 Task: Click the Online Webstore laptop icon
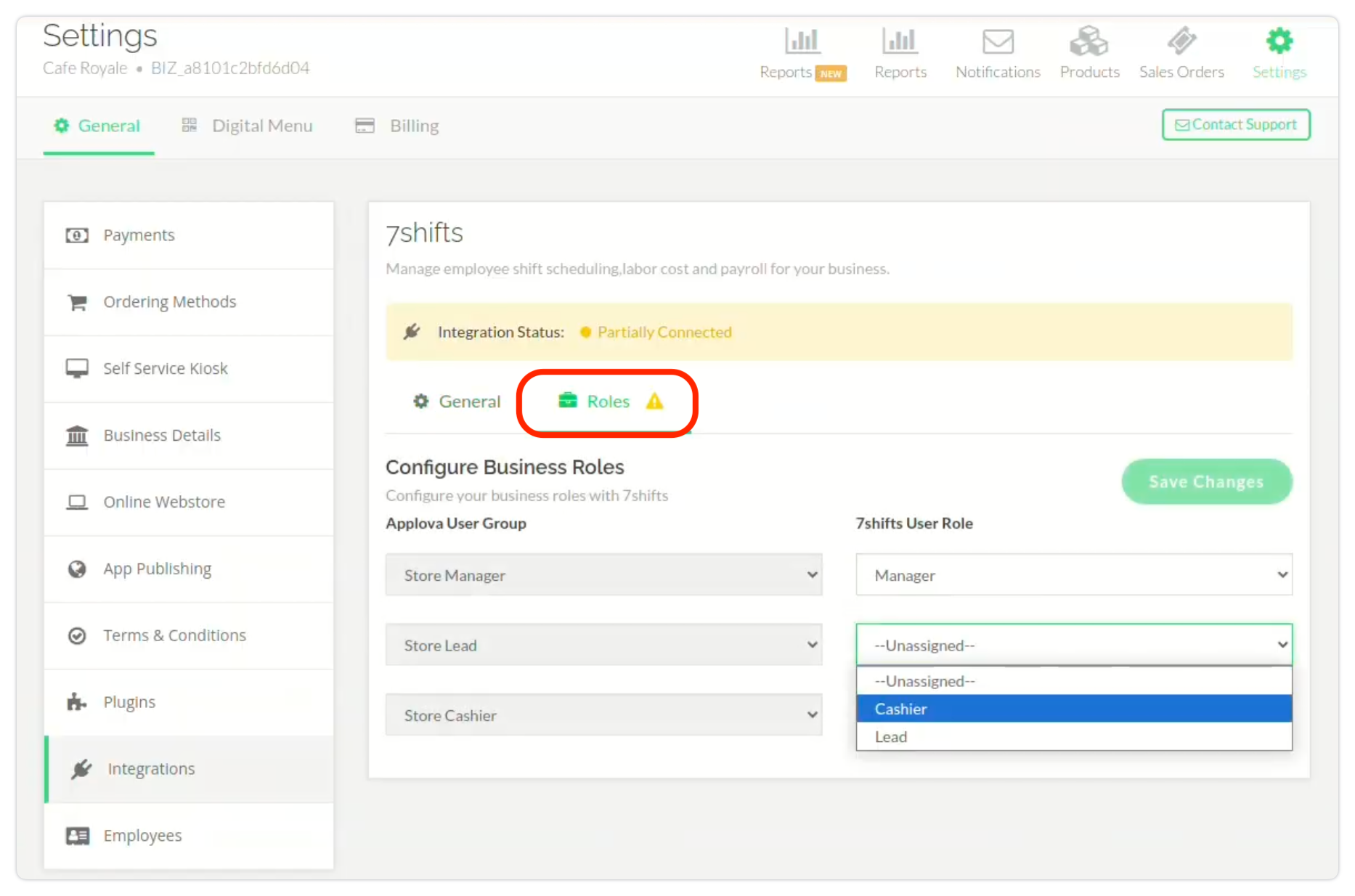[77, 502]
